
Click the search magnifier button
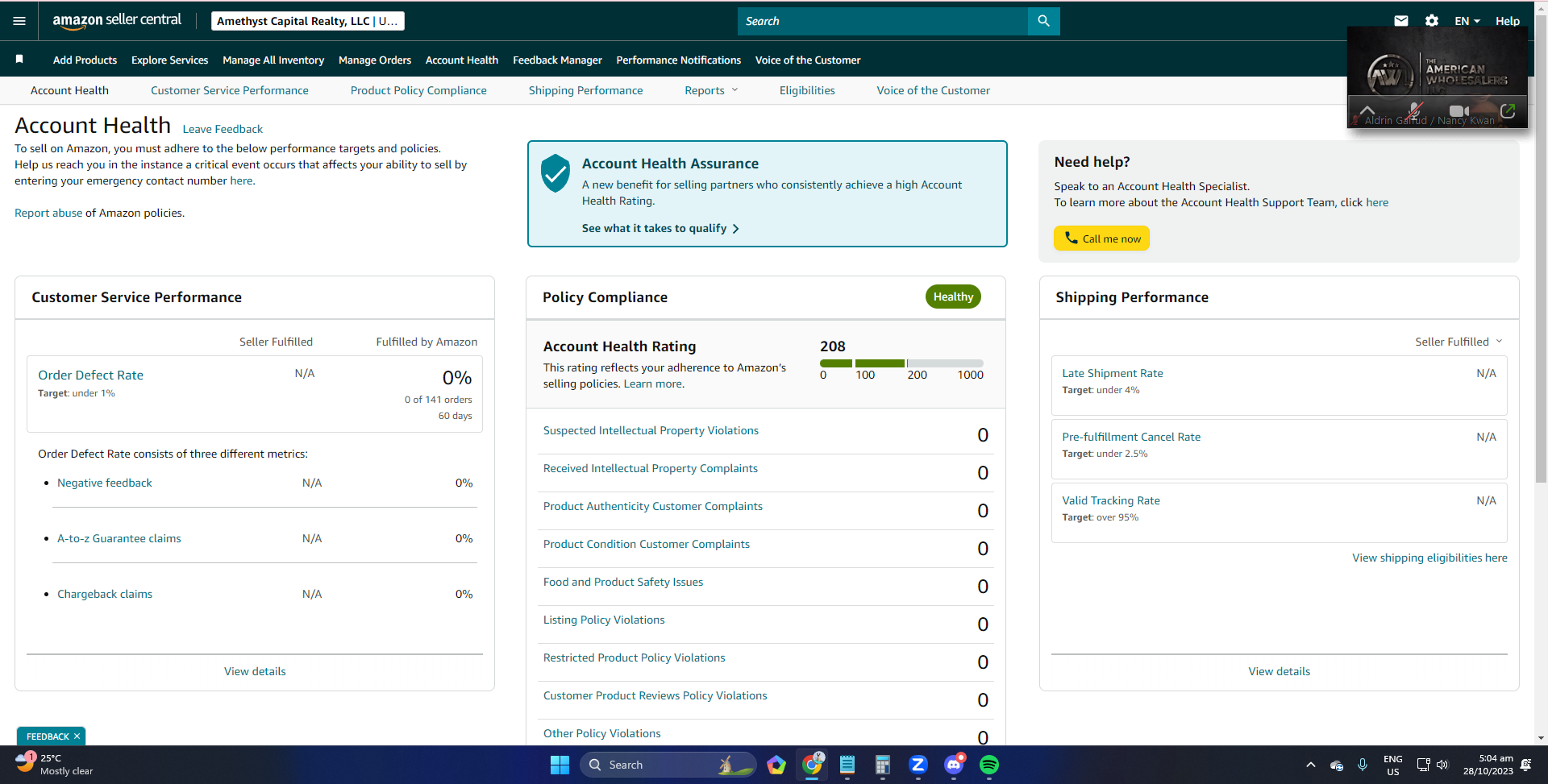[1043, 21]
